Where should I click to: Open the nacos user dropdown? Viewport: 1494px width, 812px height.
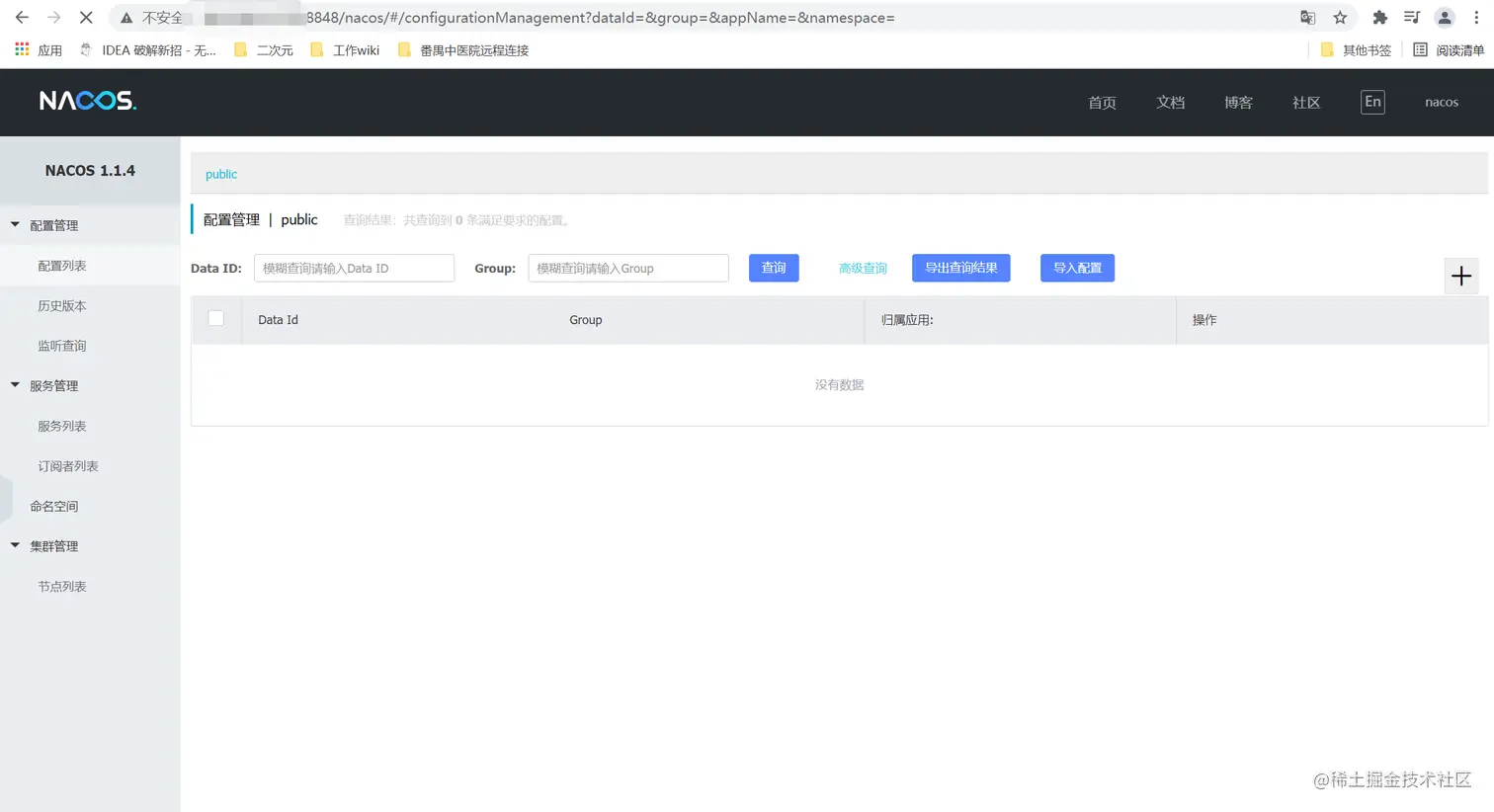click(1442, 102)
